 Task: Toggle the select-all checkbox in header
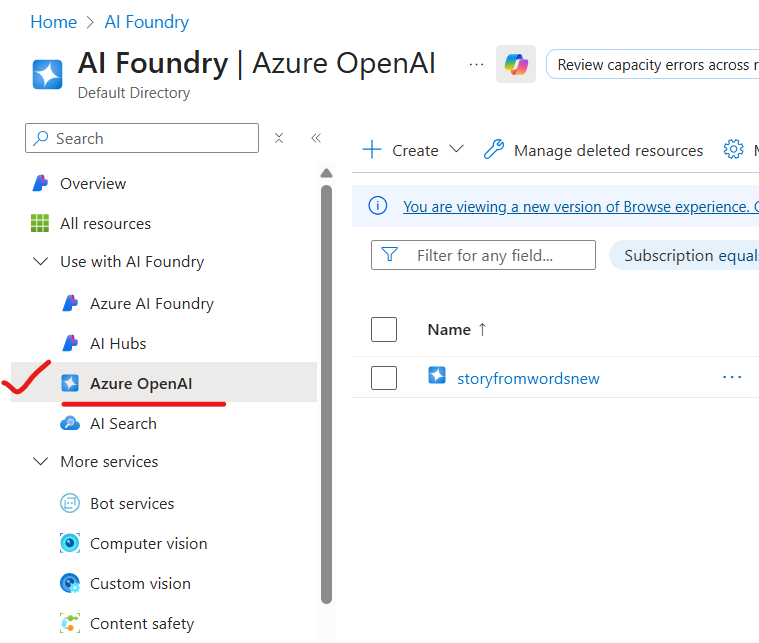pos(384,329)
